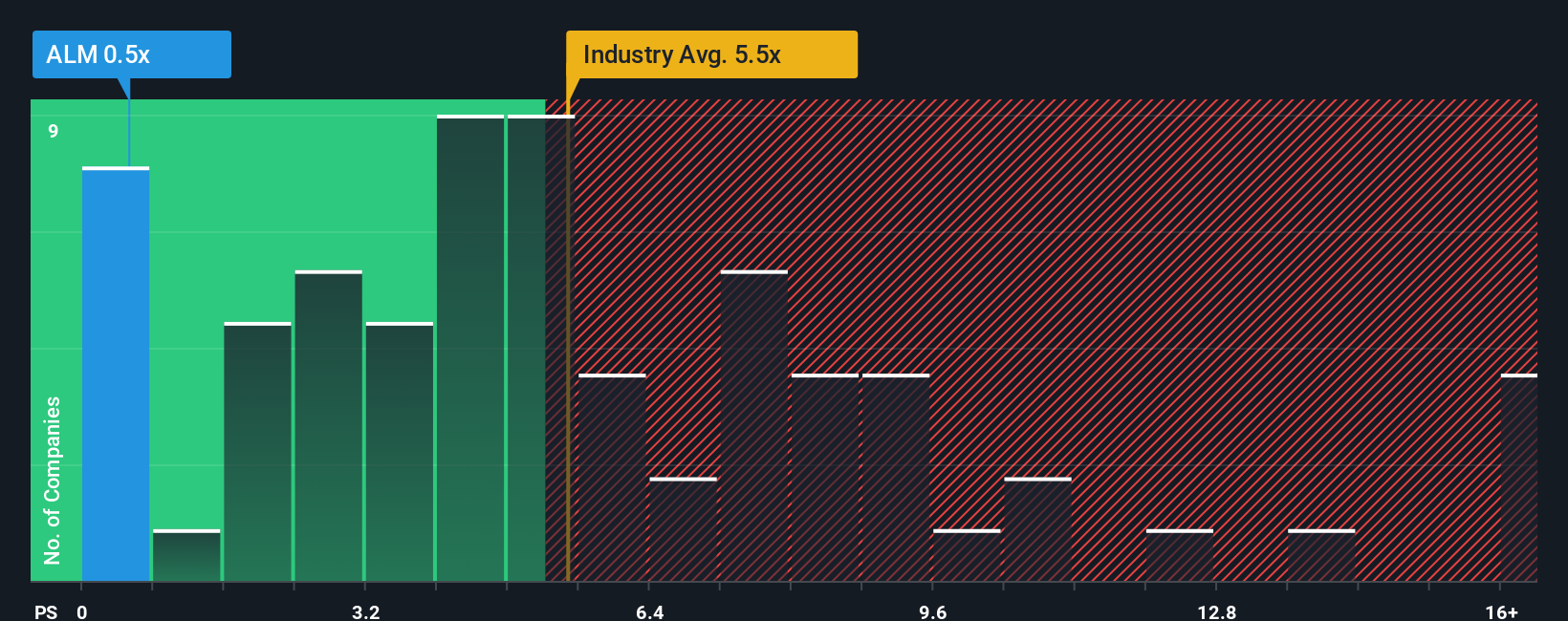1568x621 pixels.
Task: Click the ALM 0.5x label
Action: pyautogui.click(x=132, y=54)
